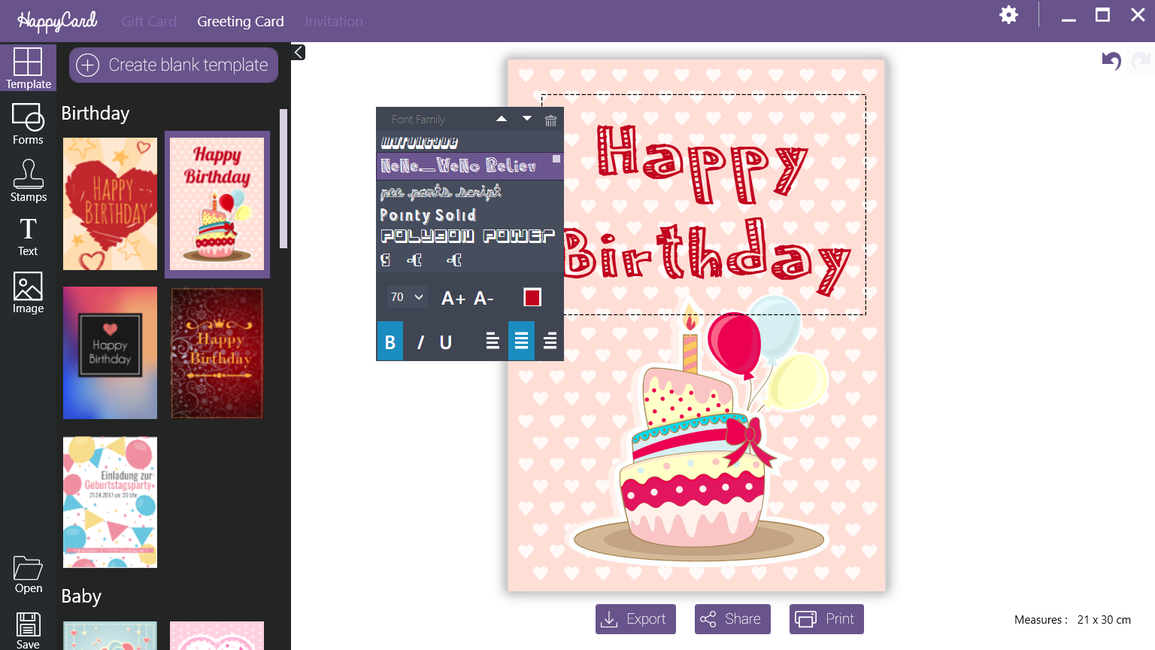Image resolution: width=1155 pixels, height=650 pixels.
Task: Move down in font list
Action: pyautogui.click(x=527, y=119)
